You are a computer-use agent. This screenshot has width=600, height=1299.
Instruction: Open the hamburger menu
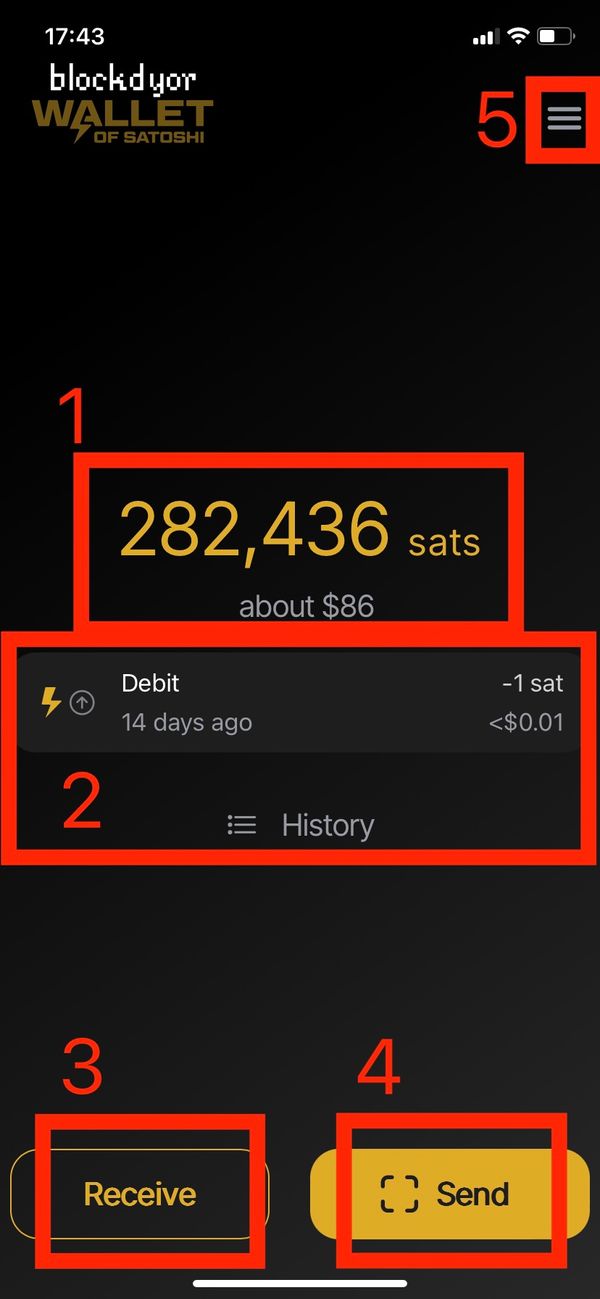[563, 120]
